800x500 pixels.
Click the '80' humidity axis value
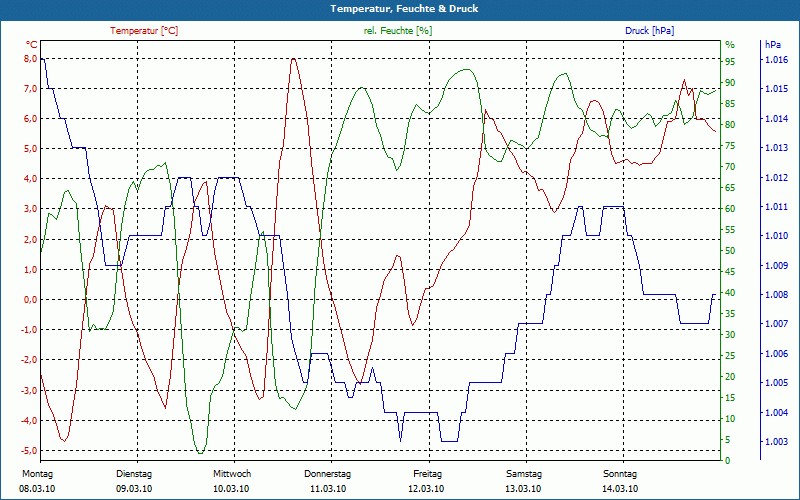tap(730, 124)
